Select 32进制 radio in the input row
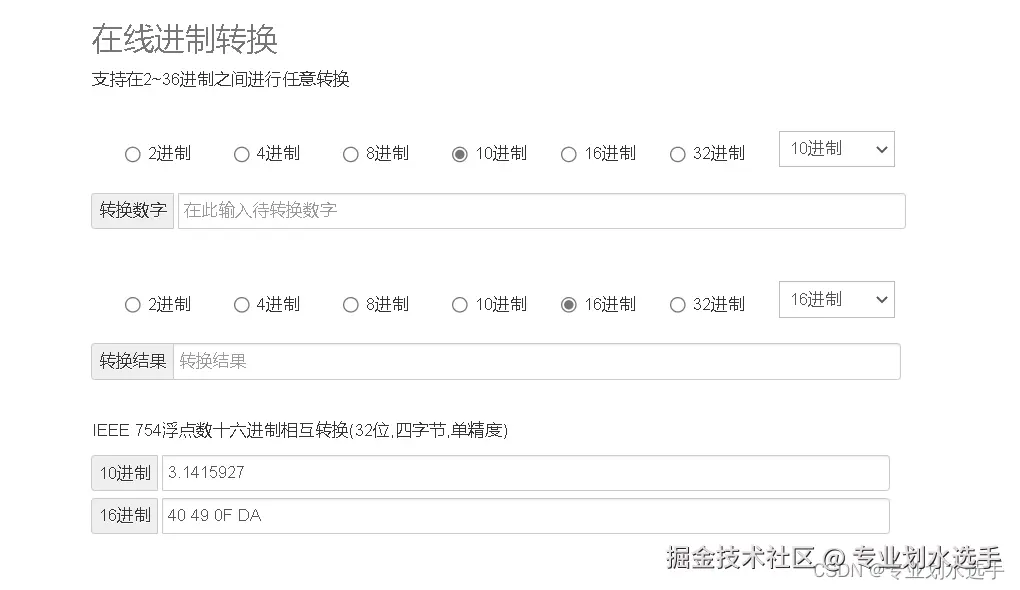 [678, 154]
